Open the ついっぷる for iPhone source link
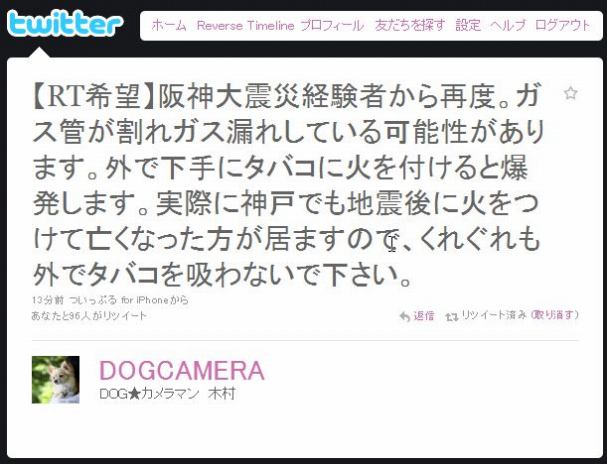The image size is (607, 464). [x=118, y=300]
